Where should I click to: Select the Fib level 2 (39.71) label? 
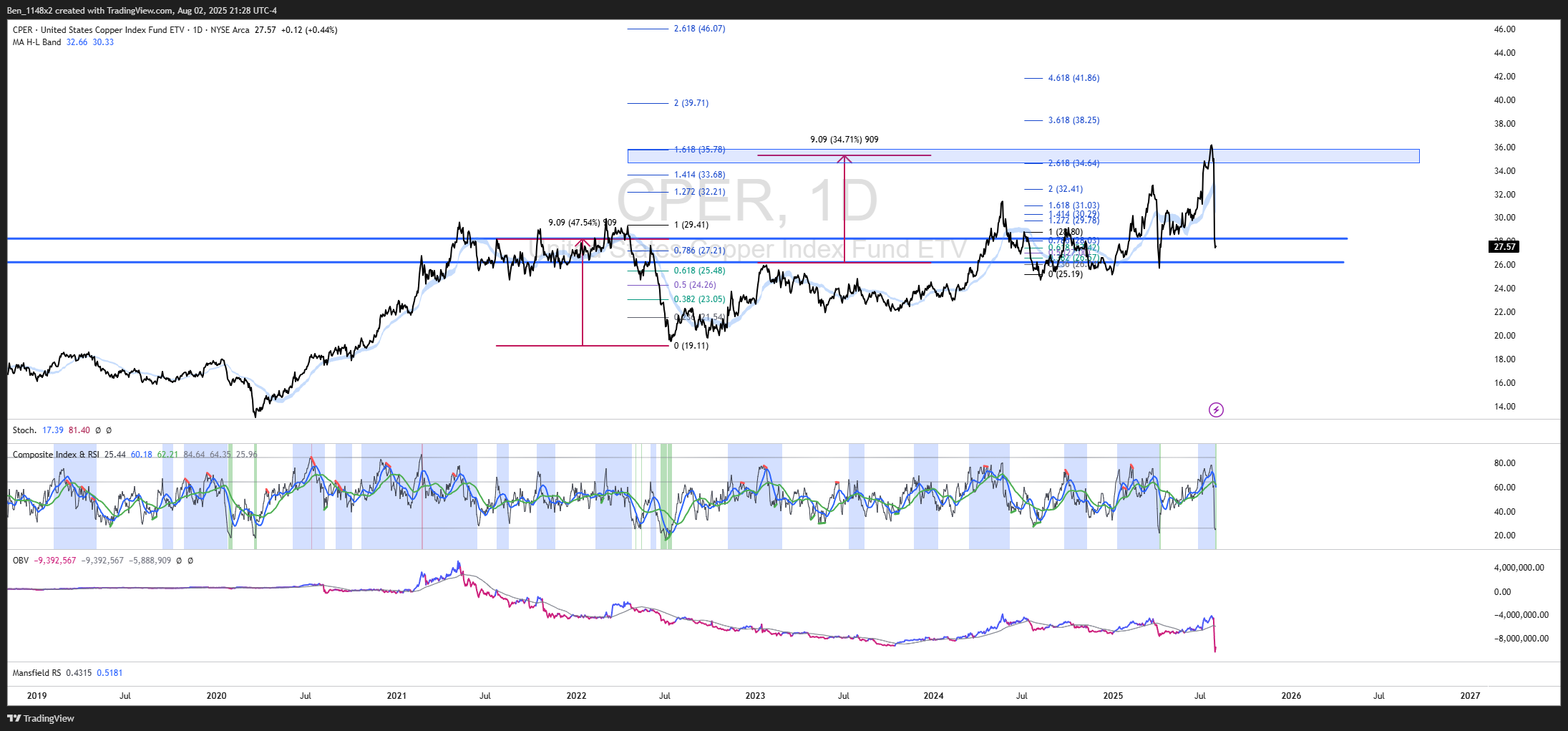tap(691, 103)
